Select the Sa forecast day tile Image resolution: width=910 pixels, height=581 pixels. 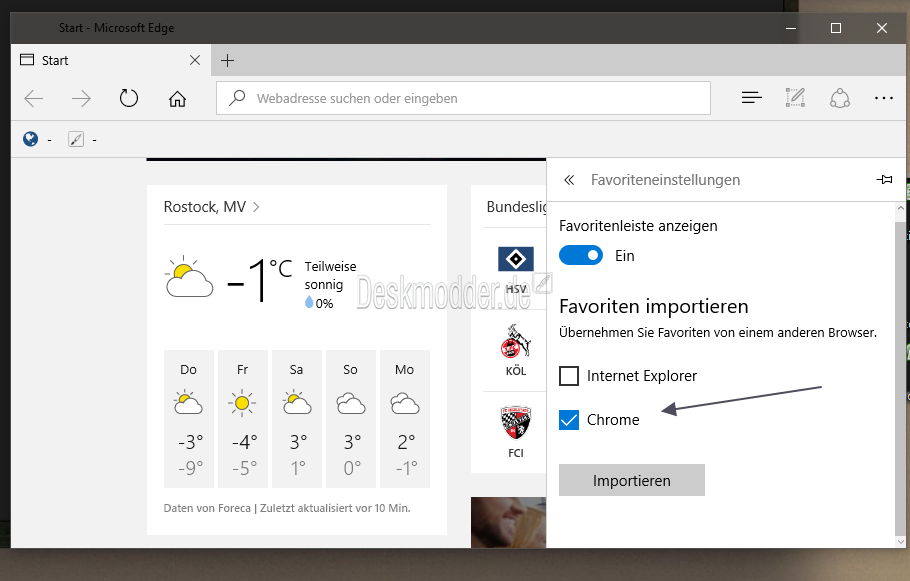pyautogui.click(x=297, y=418)
